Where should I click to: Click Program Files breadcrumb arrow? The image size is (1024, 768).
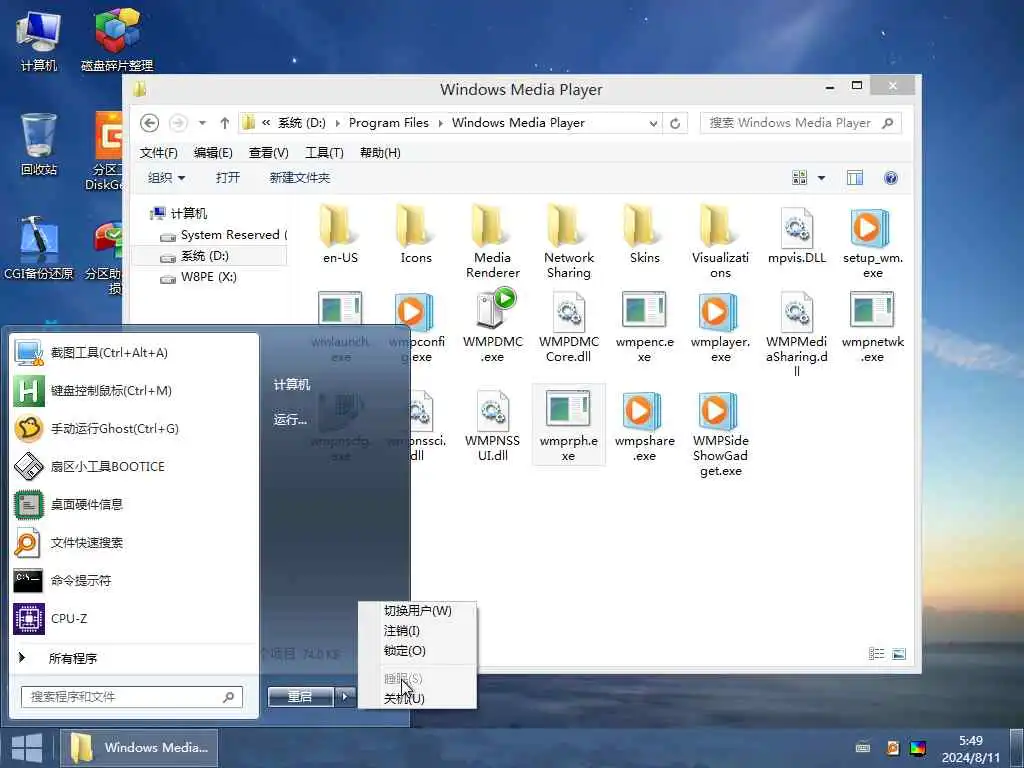click(x=440, y=123)
